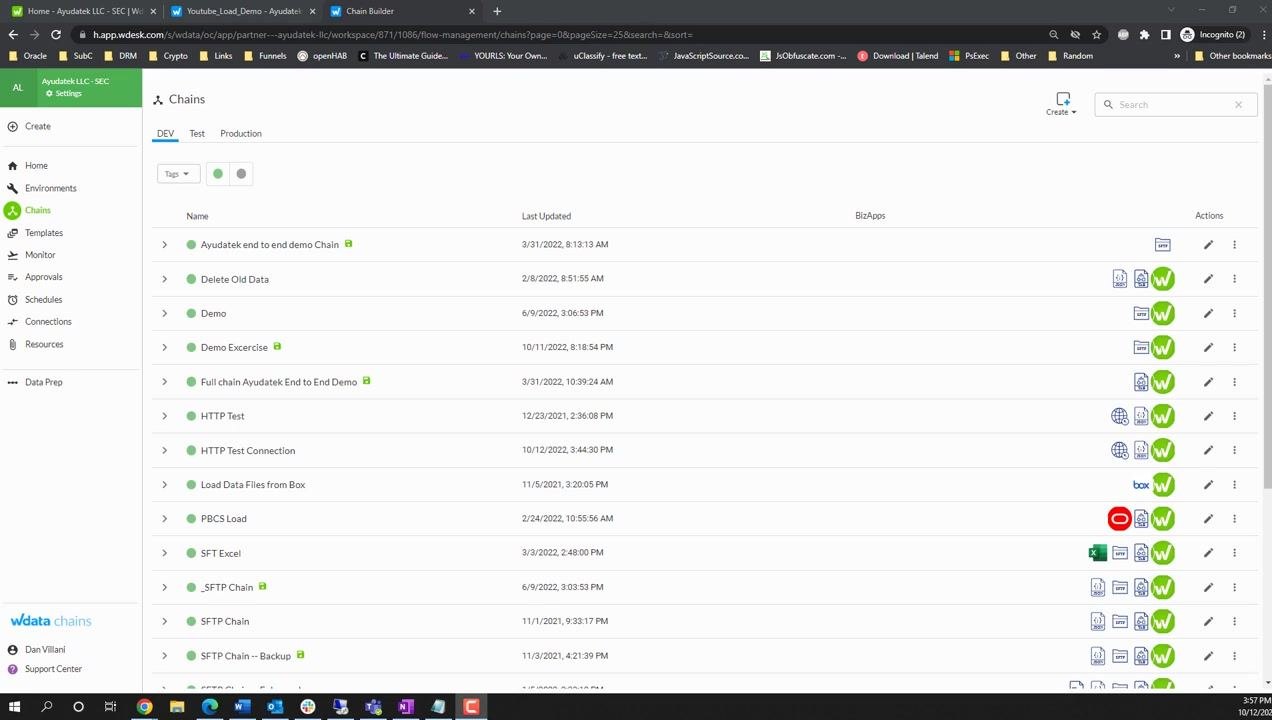Click the SFTP icon in Ayudatek end to end row
Viewport: 1272px width, 720px height.
click(x=1162, y=245)
